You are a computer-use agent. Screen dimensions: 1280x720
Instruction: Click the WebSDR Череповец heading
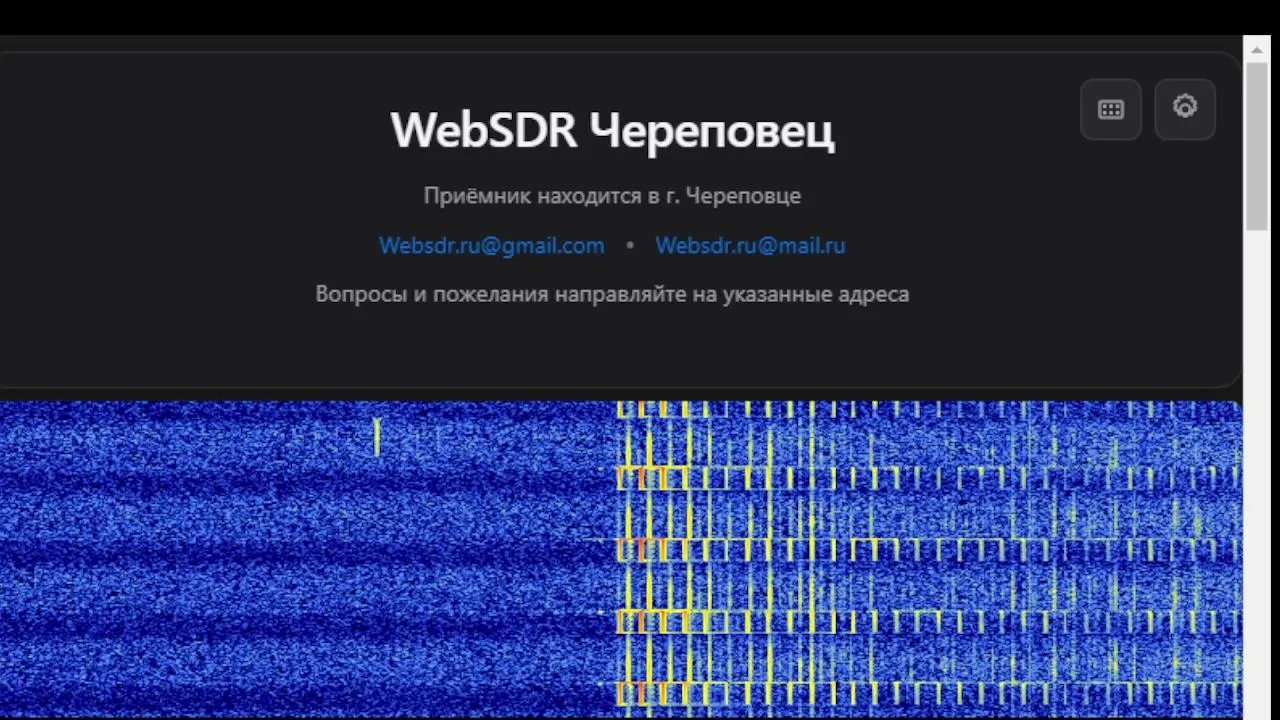tap(612, 130)
